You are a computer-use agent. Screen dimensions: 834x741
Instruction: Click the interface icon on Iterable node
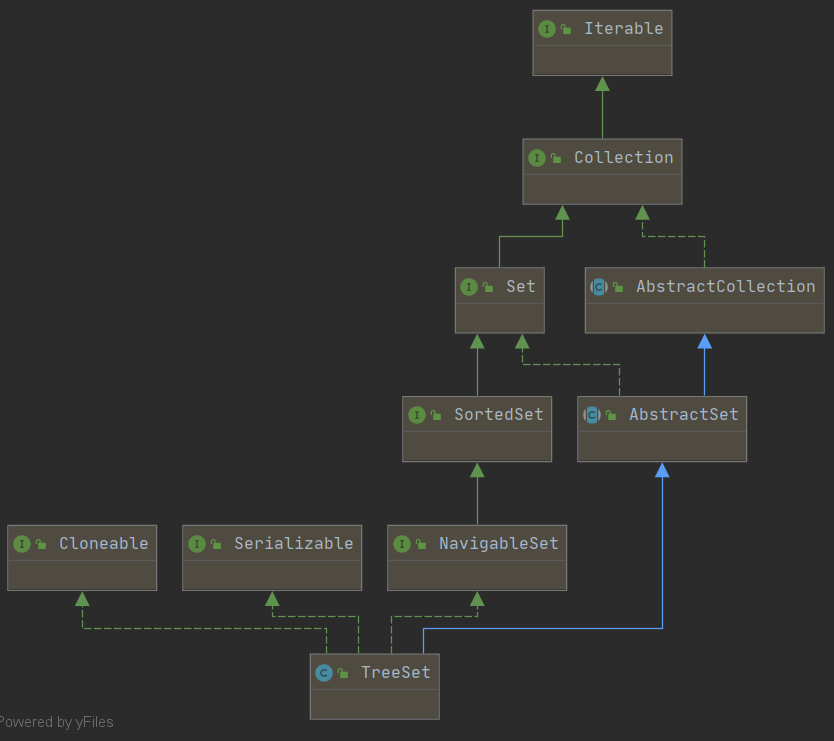pos(546,29)
